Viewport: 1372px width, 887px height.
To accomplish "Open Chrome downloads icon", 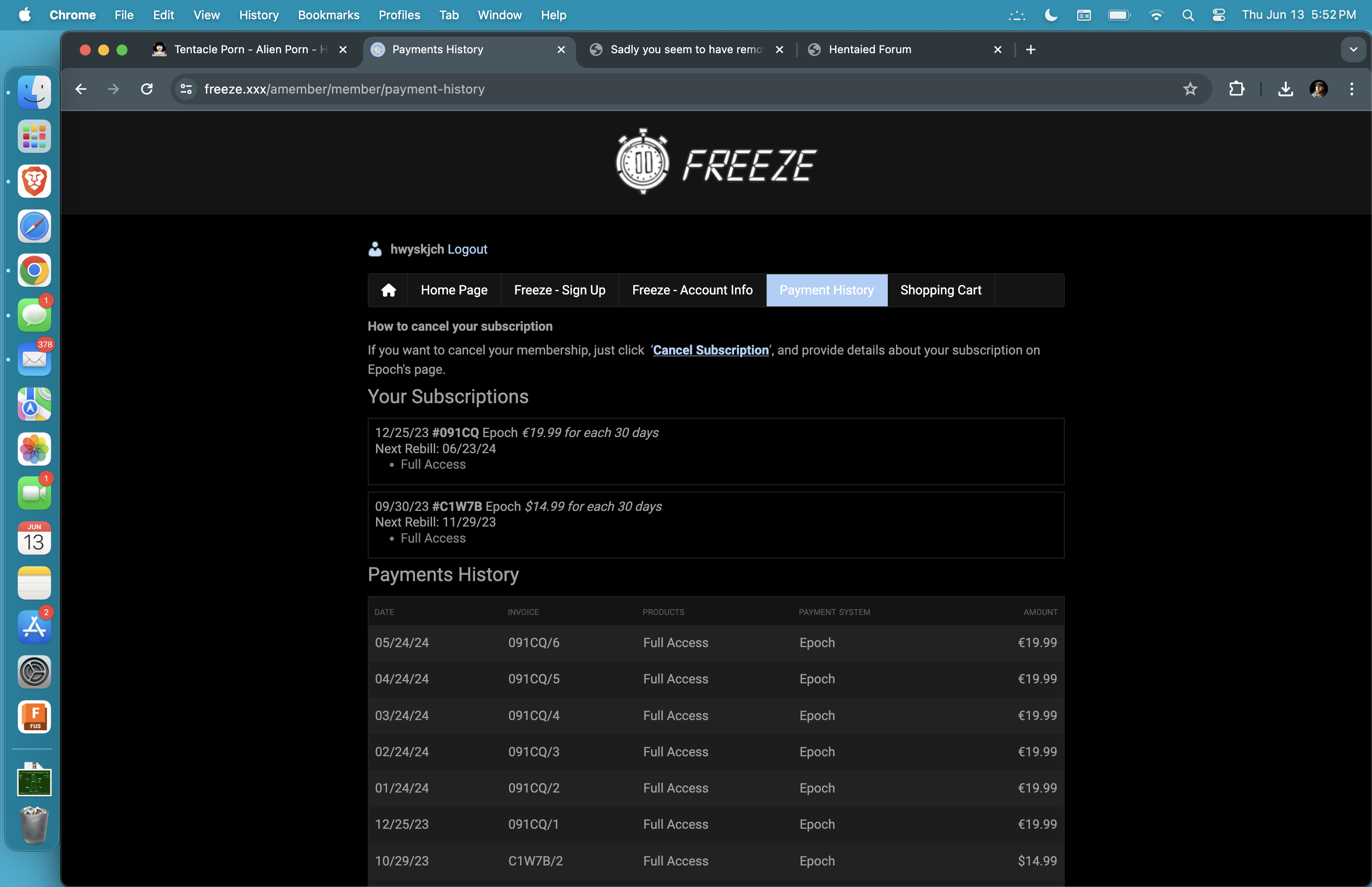I will click(1285, 89).
